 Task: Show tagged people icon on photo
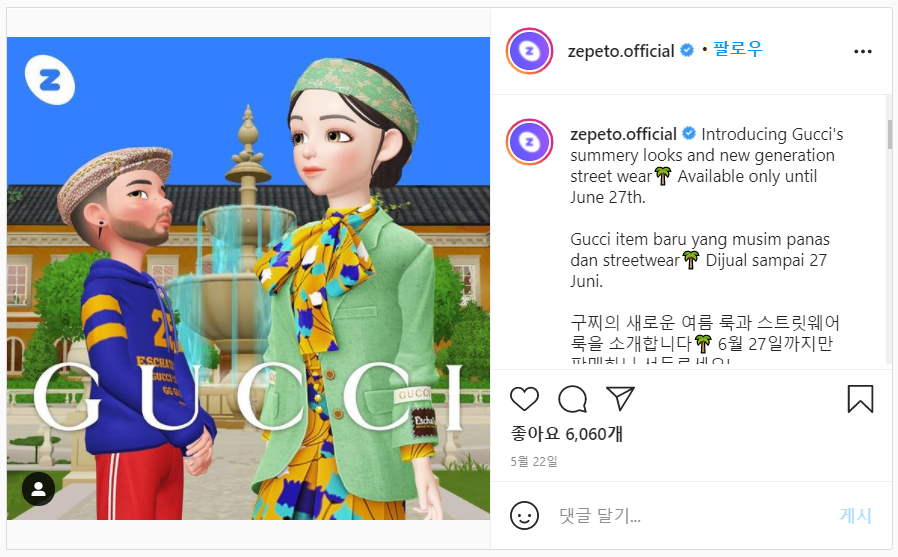coord(38,488)
